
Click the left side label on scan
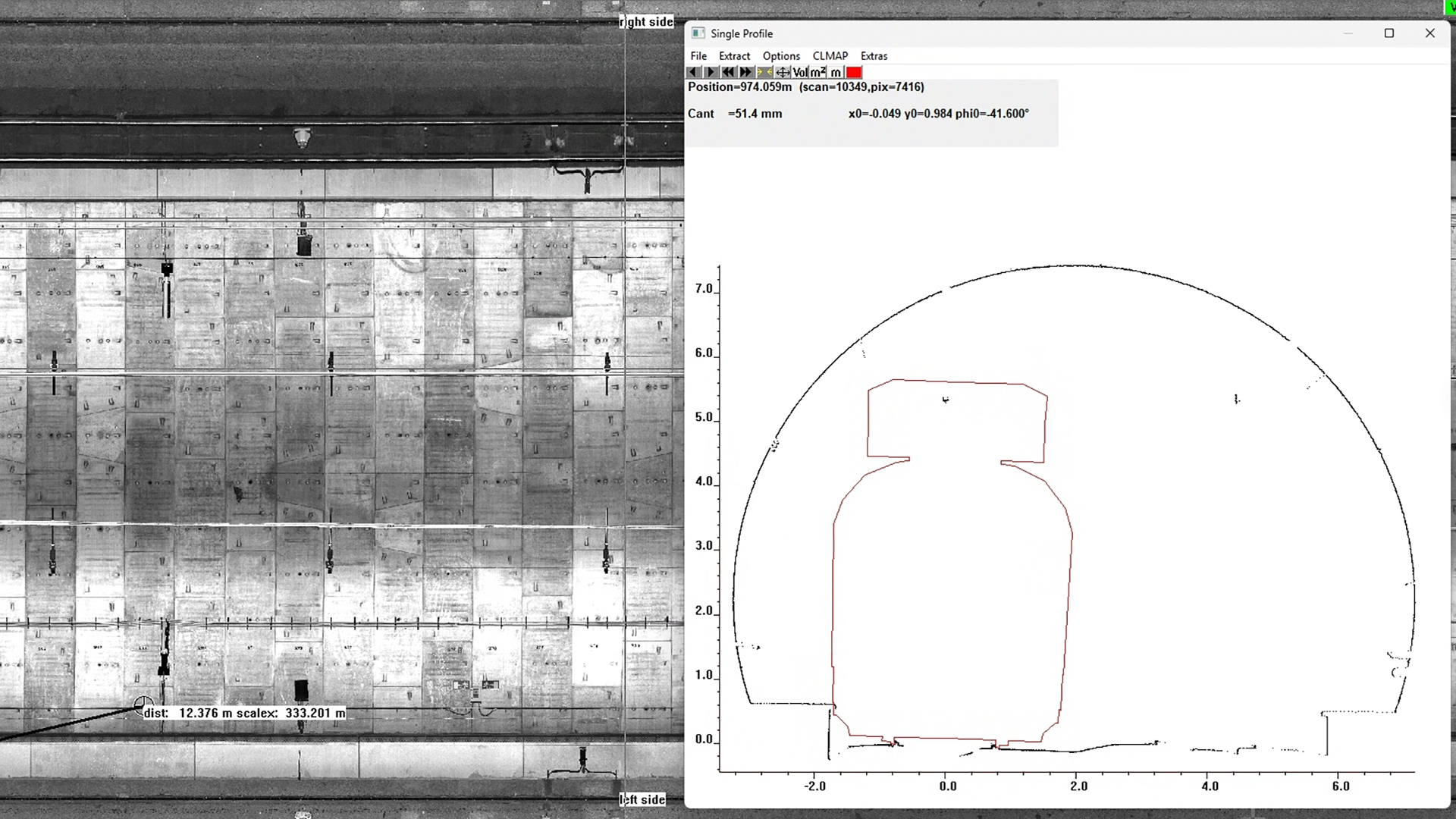tap(642, 799)
